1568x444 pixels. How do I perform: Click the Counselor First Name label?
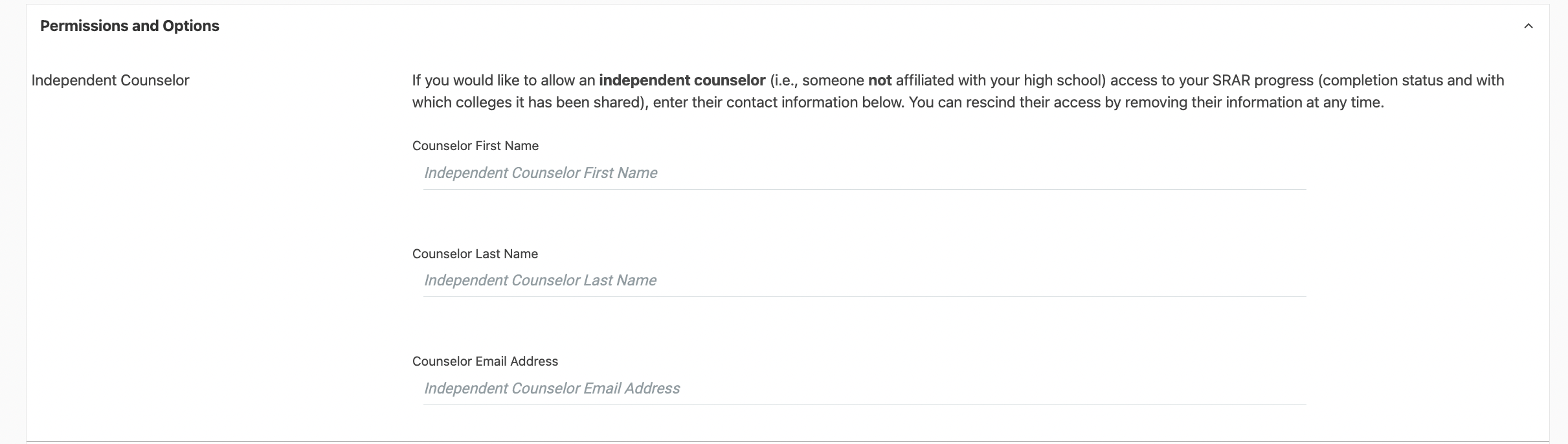[x=475, y=146]
